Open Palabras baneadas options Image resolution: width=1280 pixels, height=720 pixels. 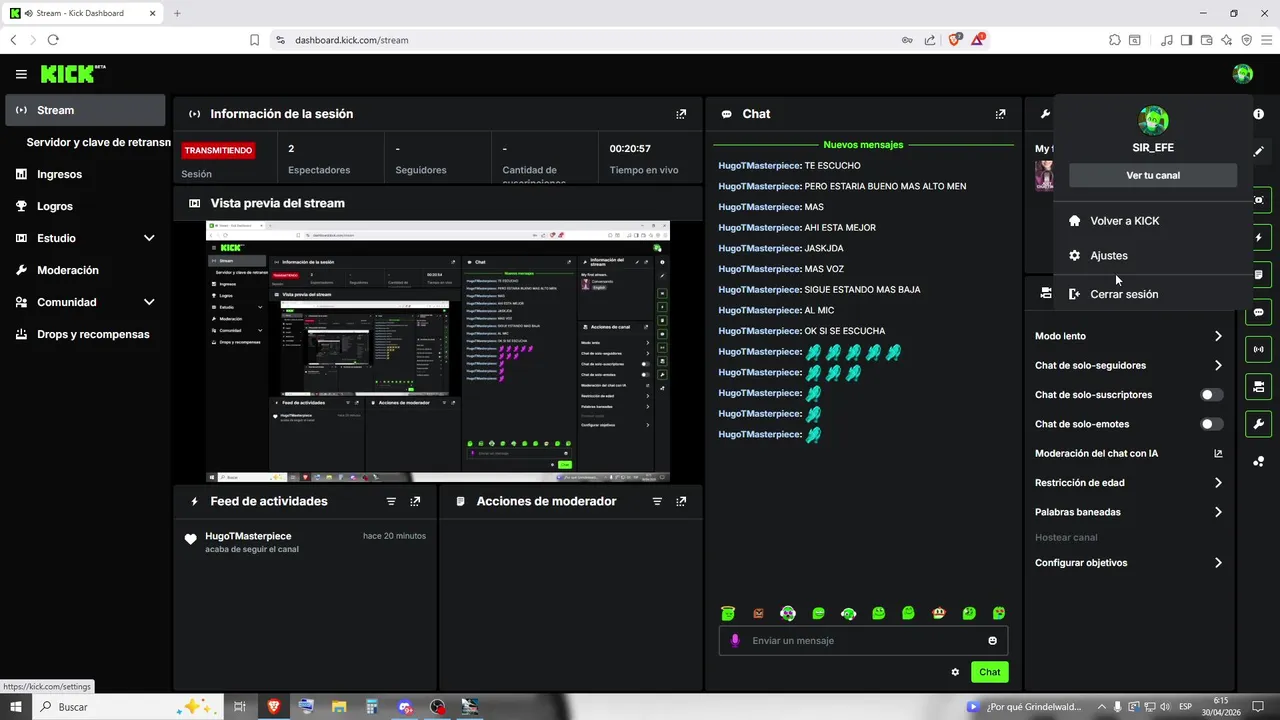(1128, 512)
